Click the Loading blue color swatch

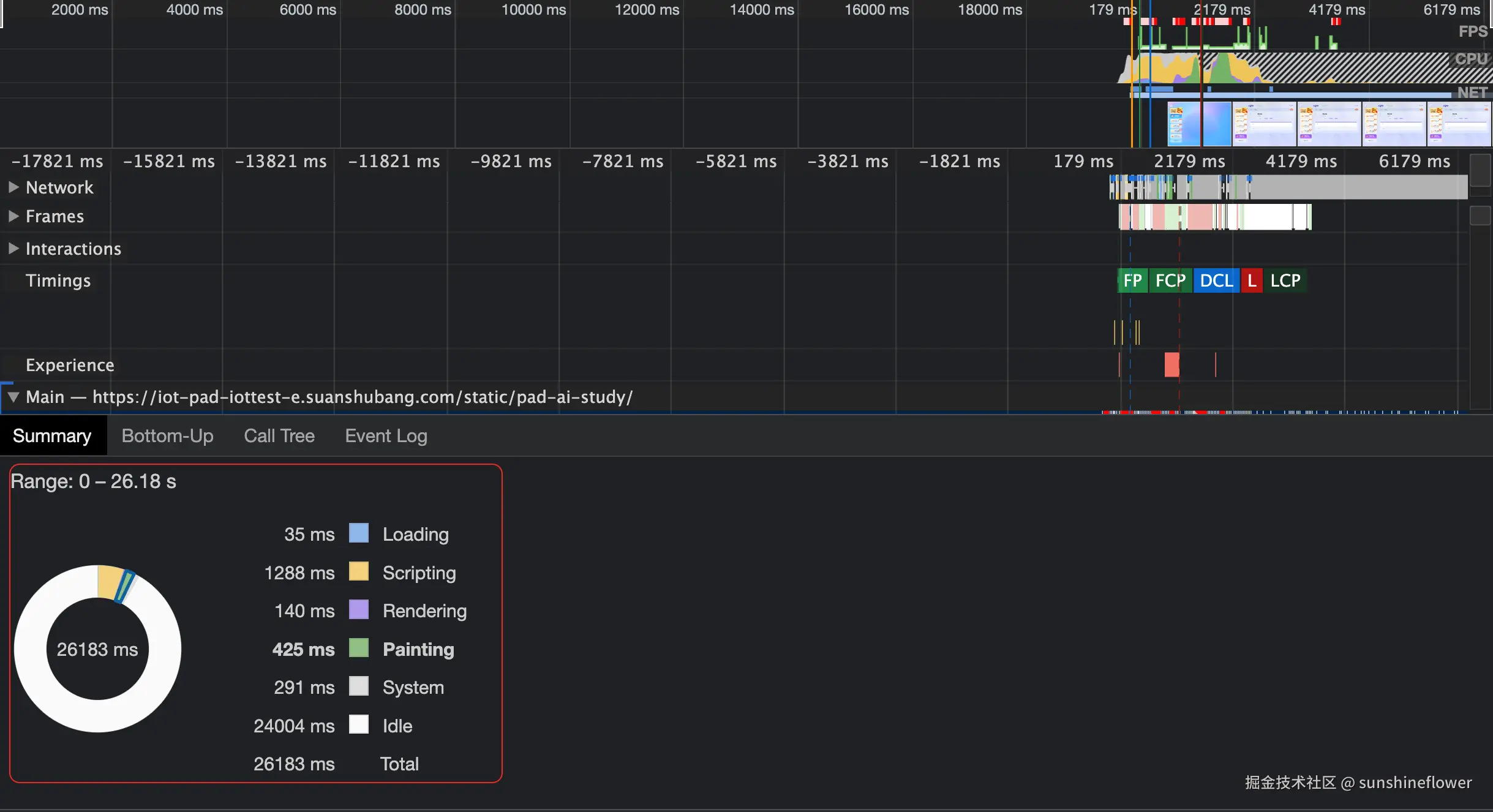click(x=359, y=533)
